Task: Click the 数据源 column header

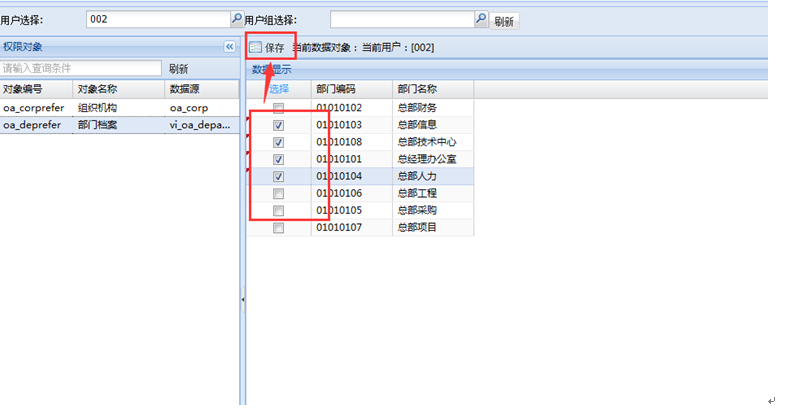Action: coord(202,89)
